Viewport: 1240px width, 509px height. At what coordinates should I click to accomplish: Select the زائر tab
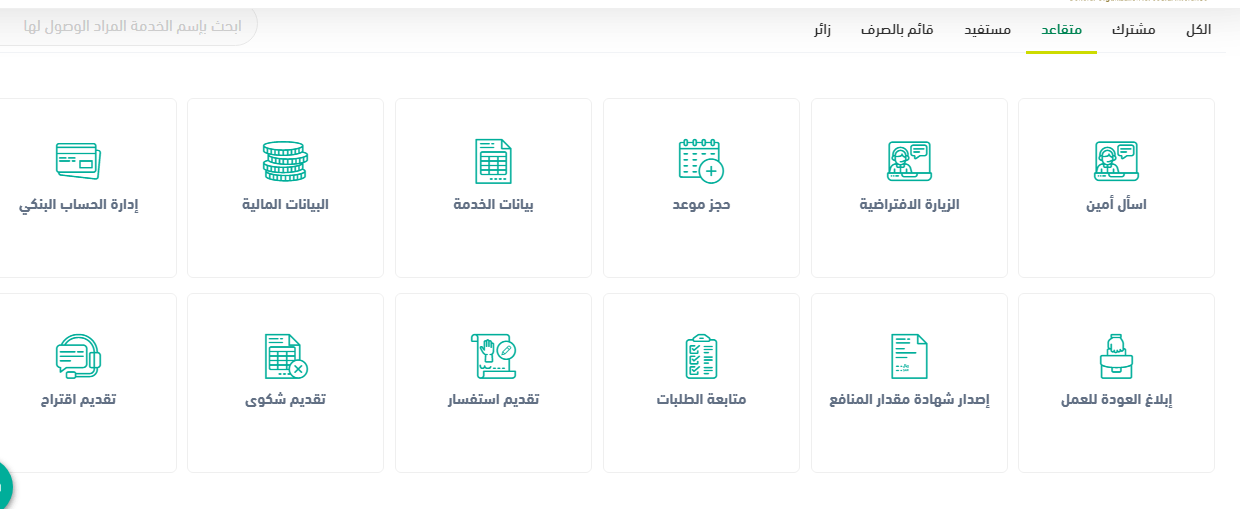[x=822, y=30]
